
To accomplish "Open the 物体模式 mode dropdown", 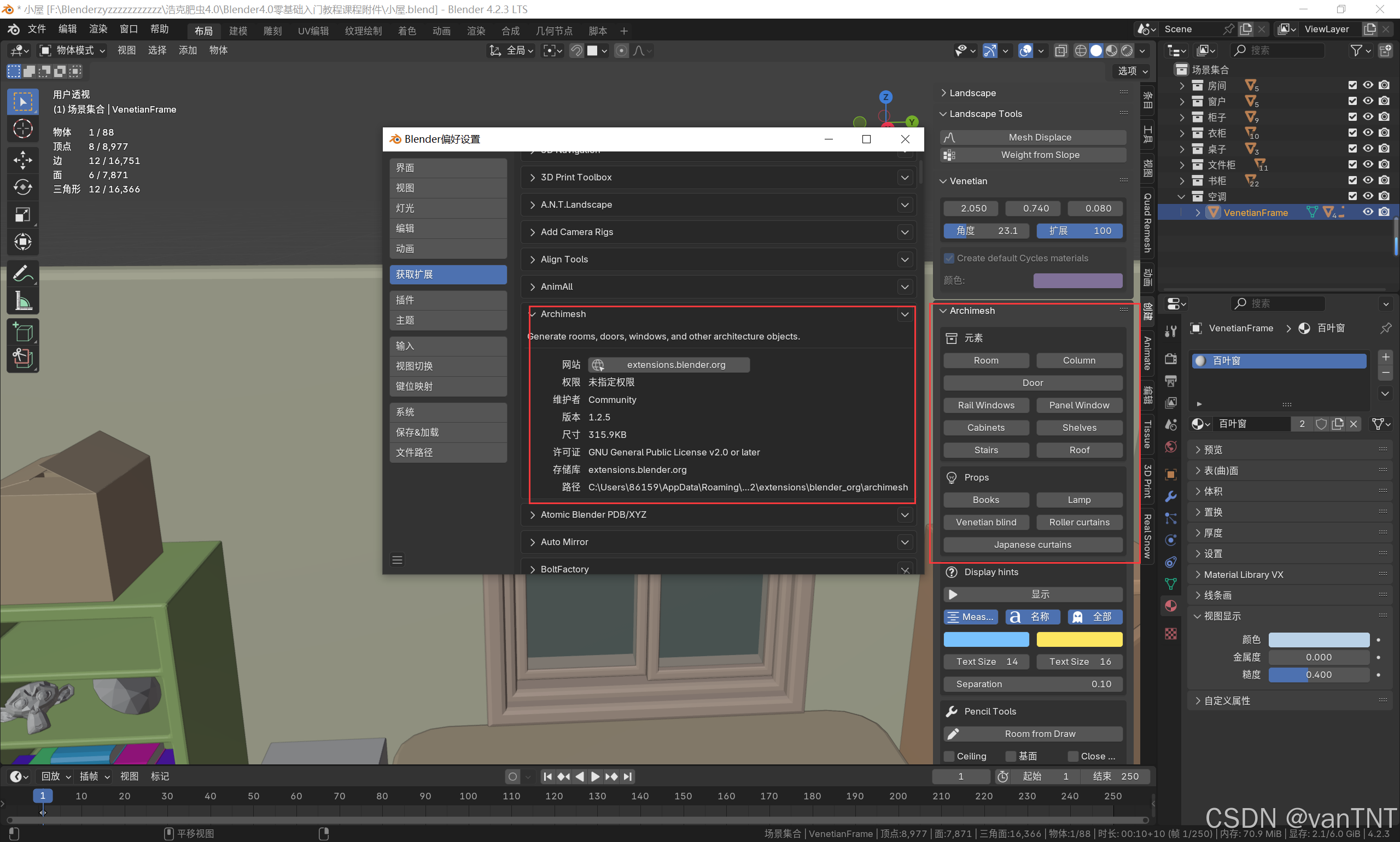I will pos(73,50).
